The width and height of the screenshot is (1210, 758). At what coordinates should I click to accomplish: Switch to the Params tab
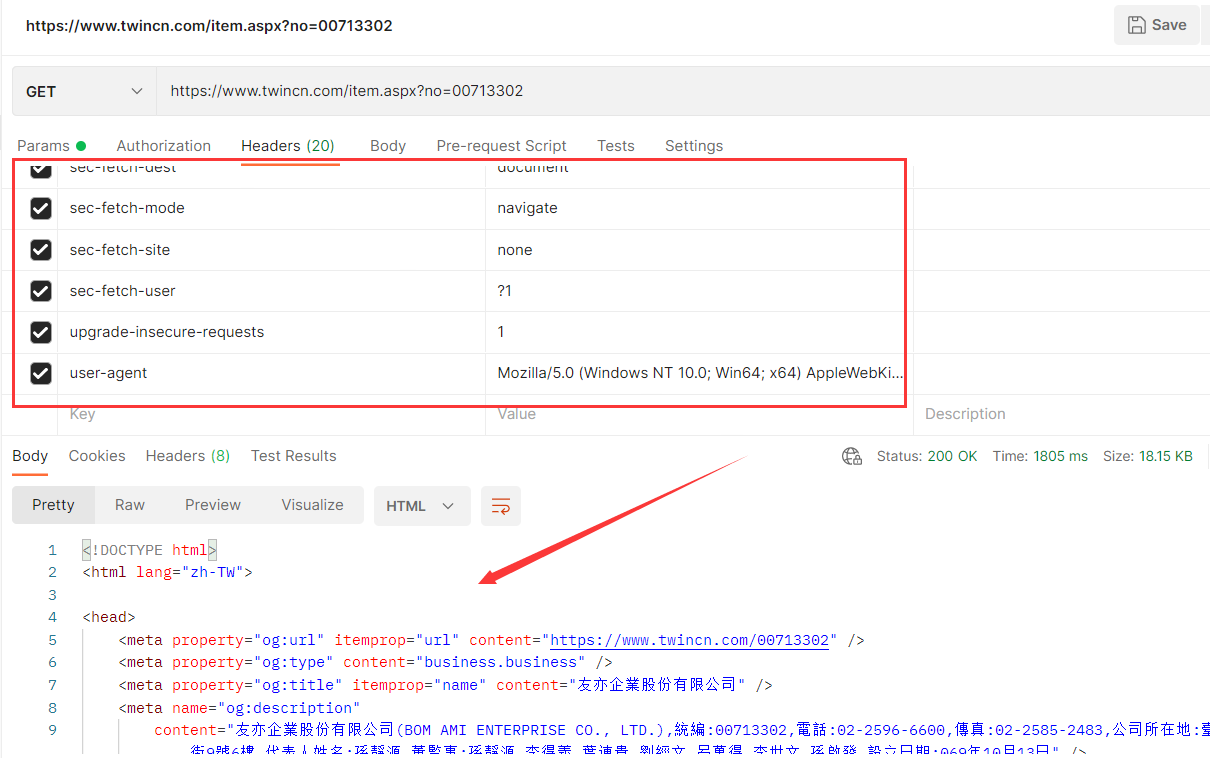51,146
